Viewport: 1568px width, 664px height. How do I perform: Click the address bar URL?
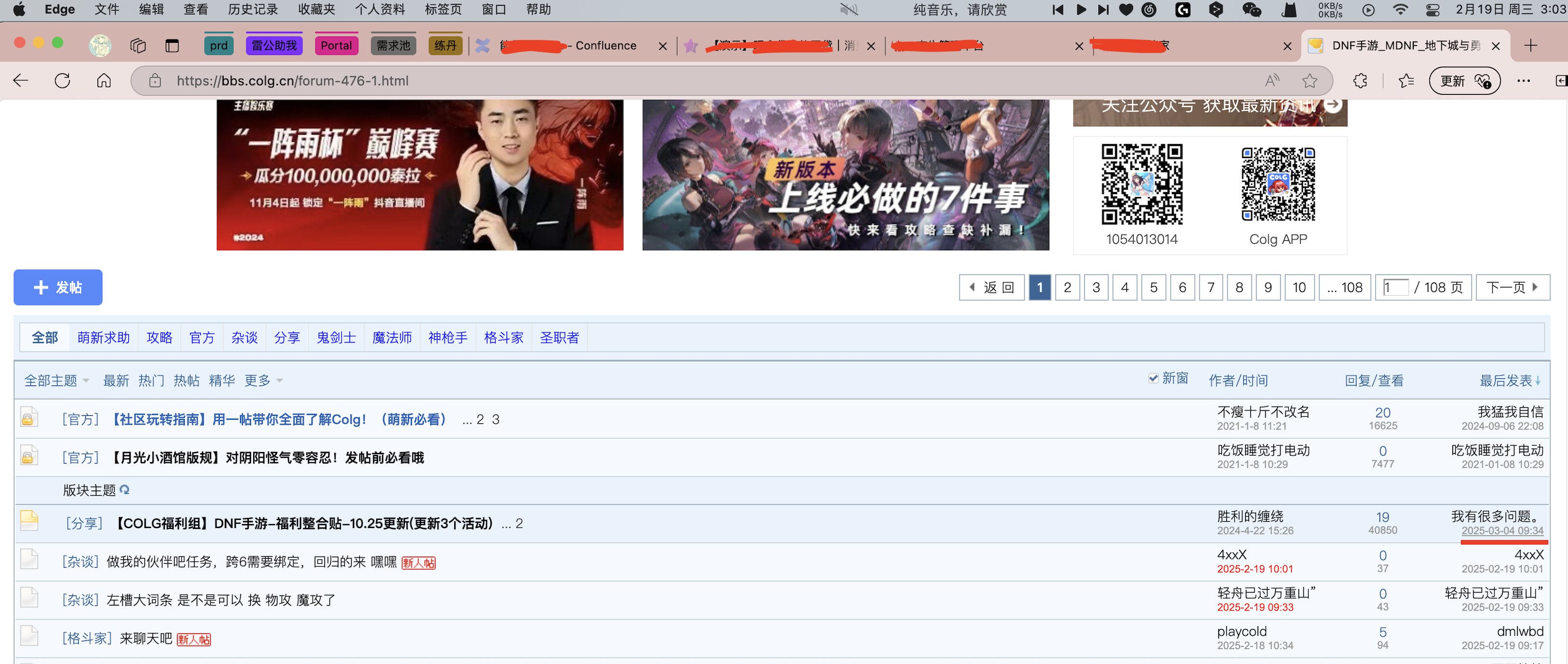(292, 81)
